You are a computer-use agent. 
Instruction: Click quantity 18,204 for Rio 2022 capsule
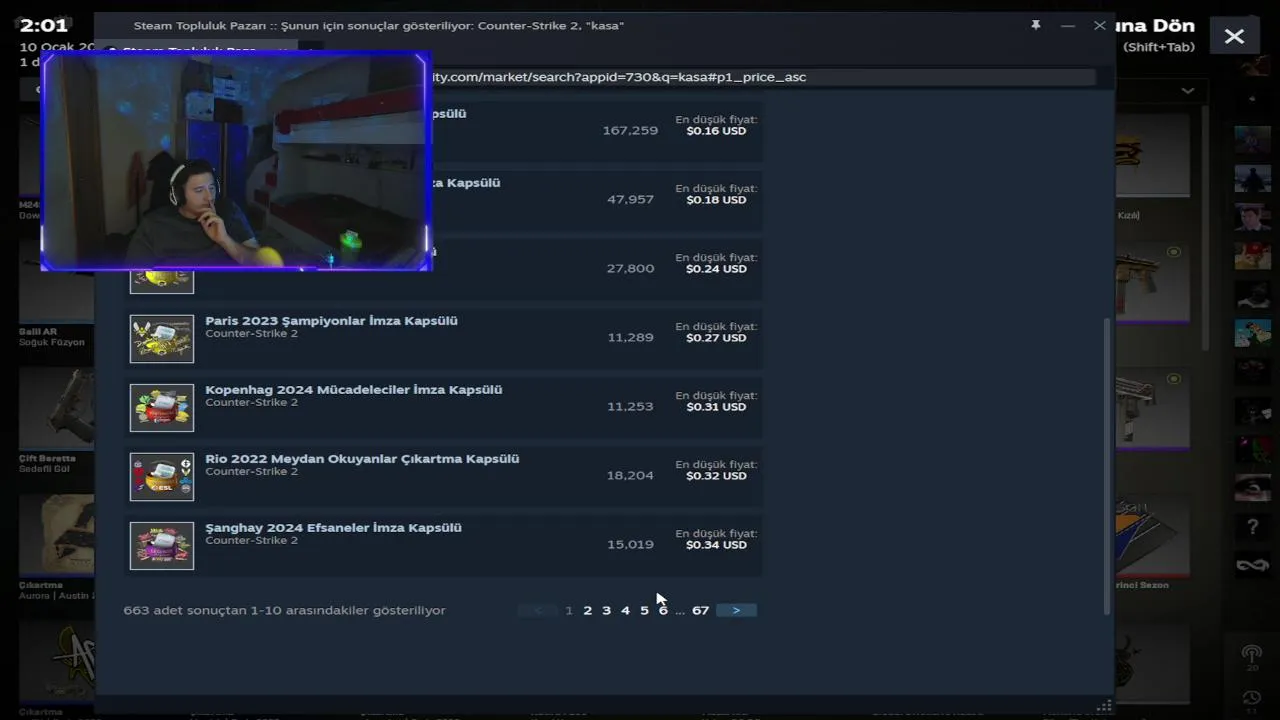pyautogui.click(x=630, y=476)
